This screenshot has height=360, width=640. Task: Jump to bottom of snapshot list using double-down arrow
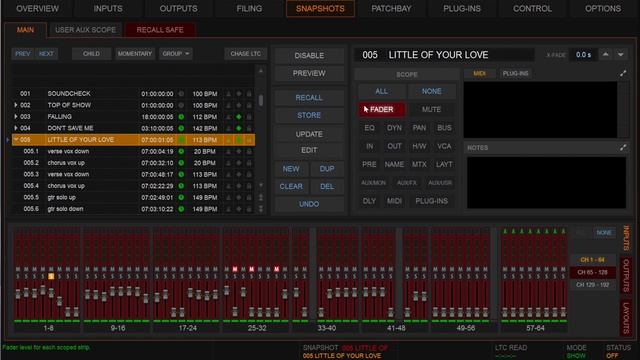261,209
